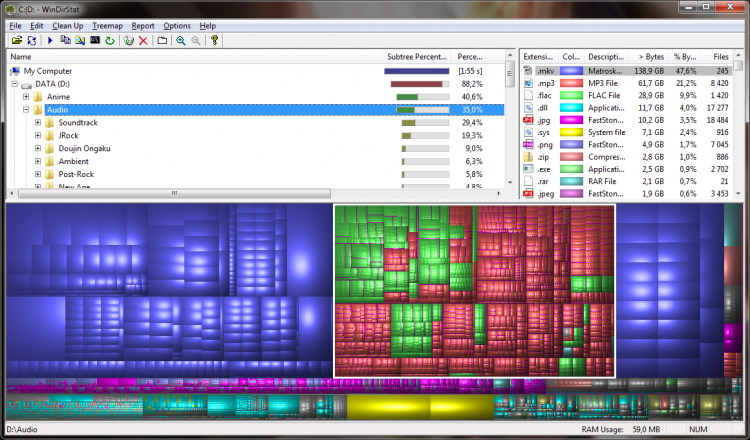Sort by the Extension column header

click(x=539, y=57)
